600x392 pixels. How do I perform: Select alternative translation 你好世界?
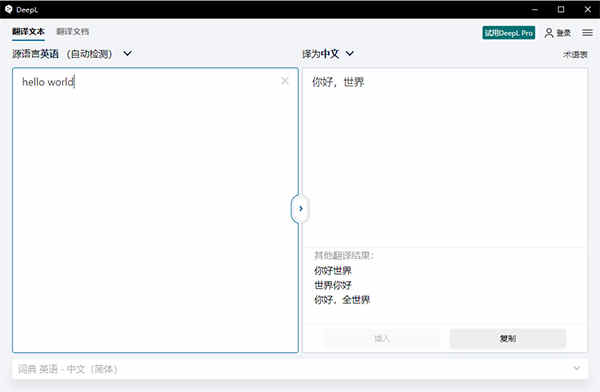(x=333, y=271)
